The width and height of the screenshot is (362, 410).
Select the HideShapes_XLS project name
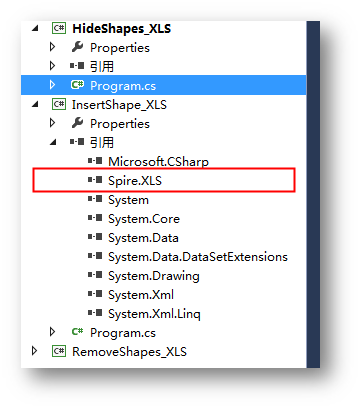point(122,29)
